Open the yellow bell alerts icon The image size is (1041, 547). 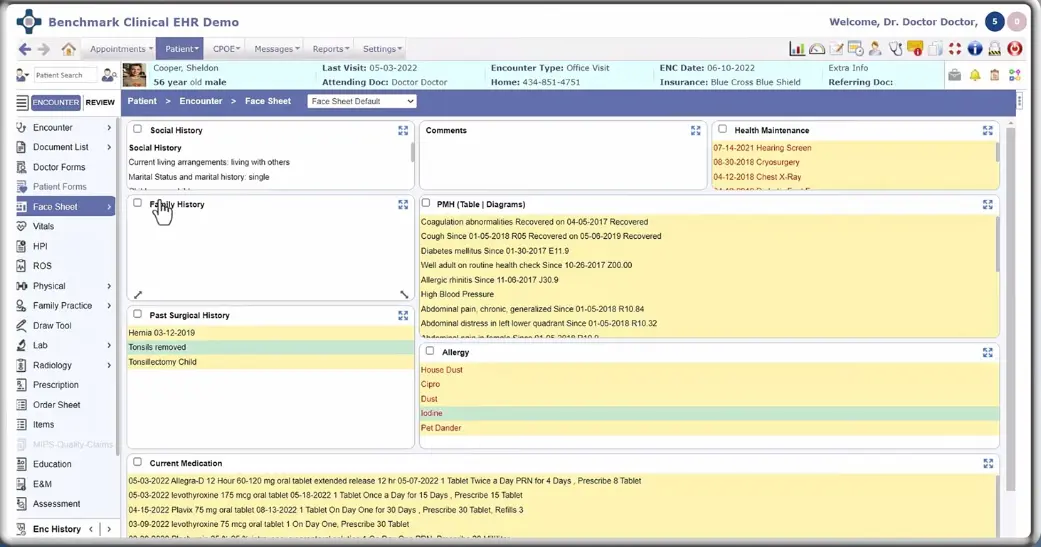click(x=975, y=75)
